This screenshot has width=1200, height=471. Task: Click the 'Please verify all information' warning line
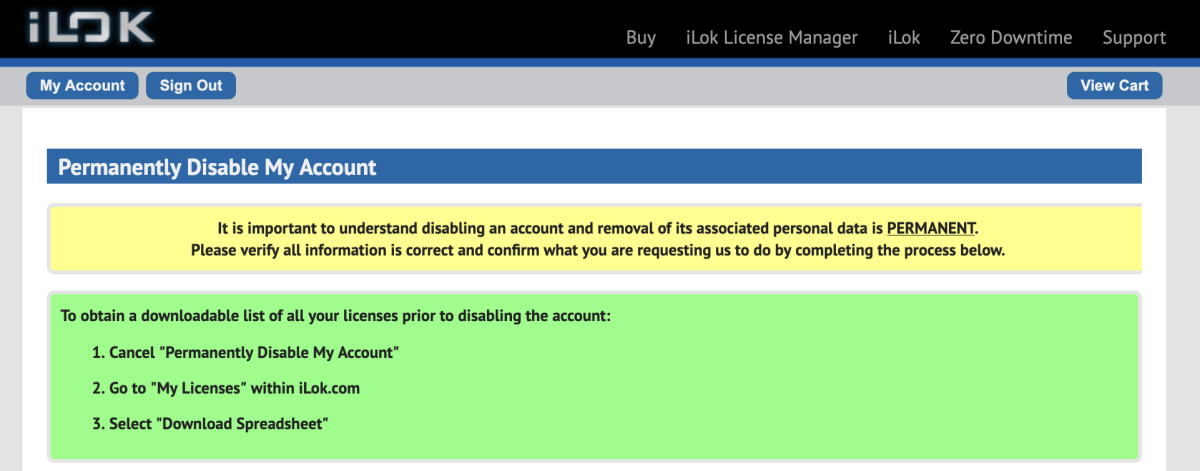tap(598, 250)
